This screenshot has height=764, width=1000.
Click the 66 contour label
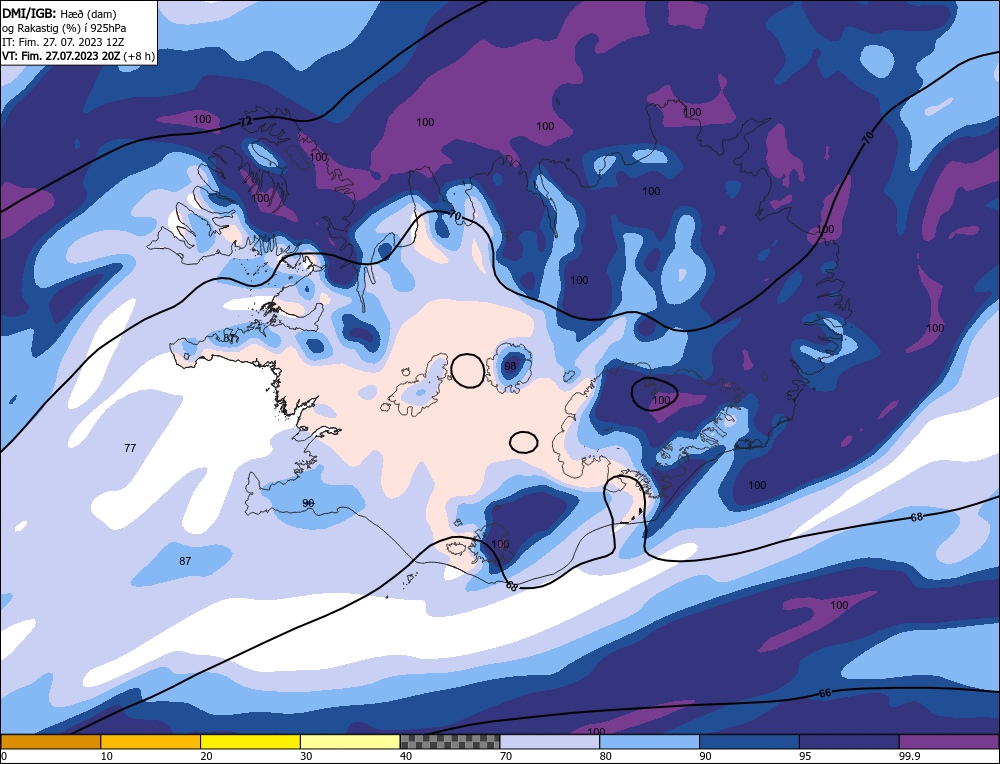point(825,693)
